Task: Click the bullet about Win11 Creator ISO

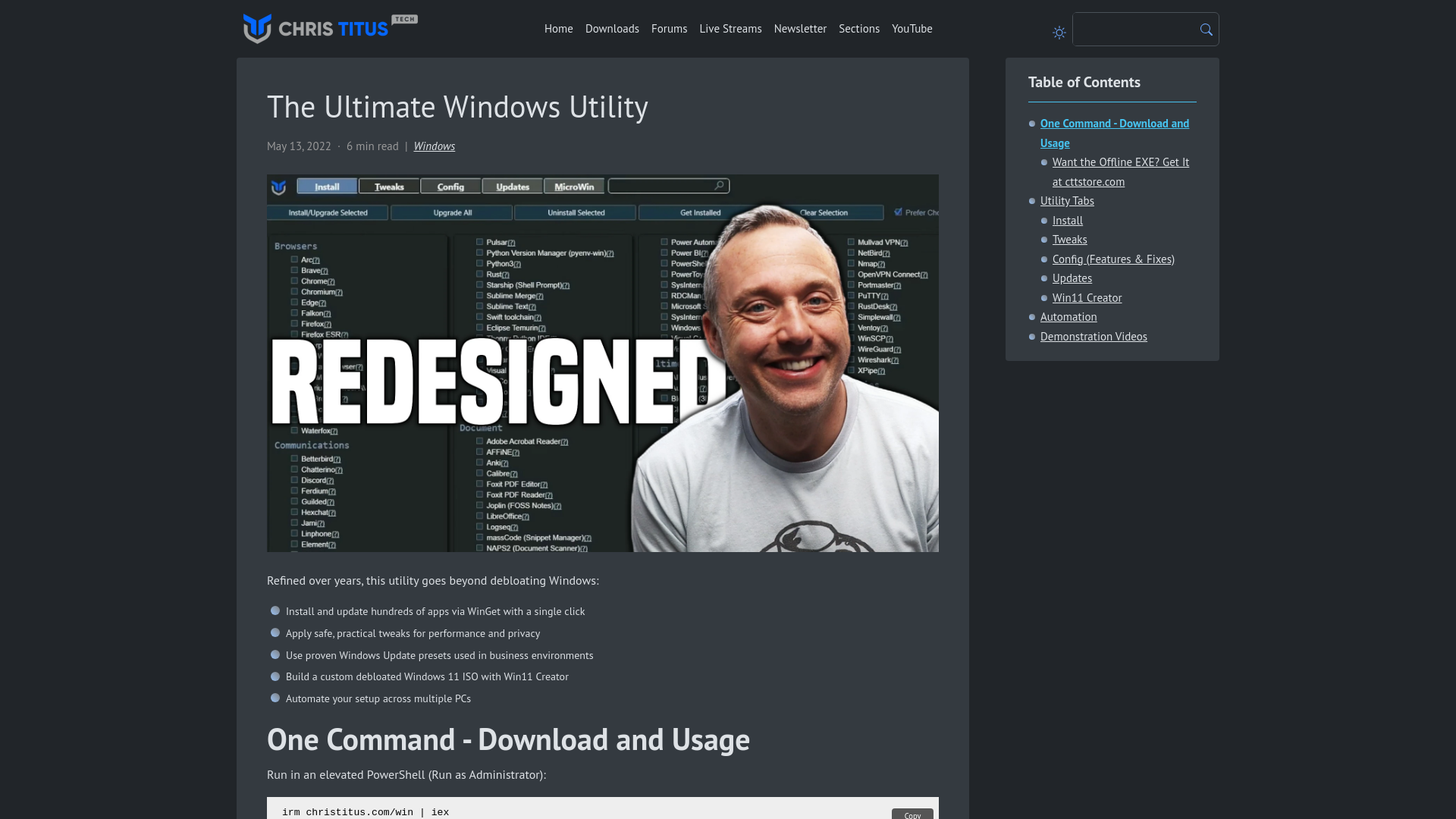Action: tap(427, 676)
